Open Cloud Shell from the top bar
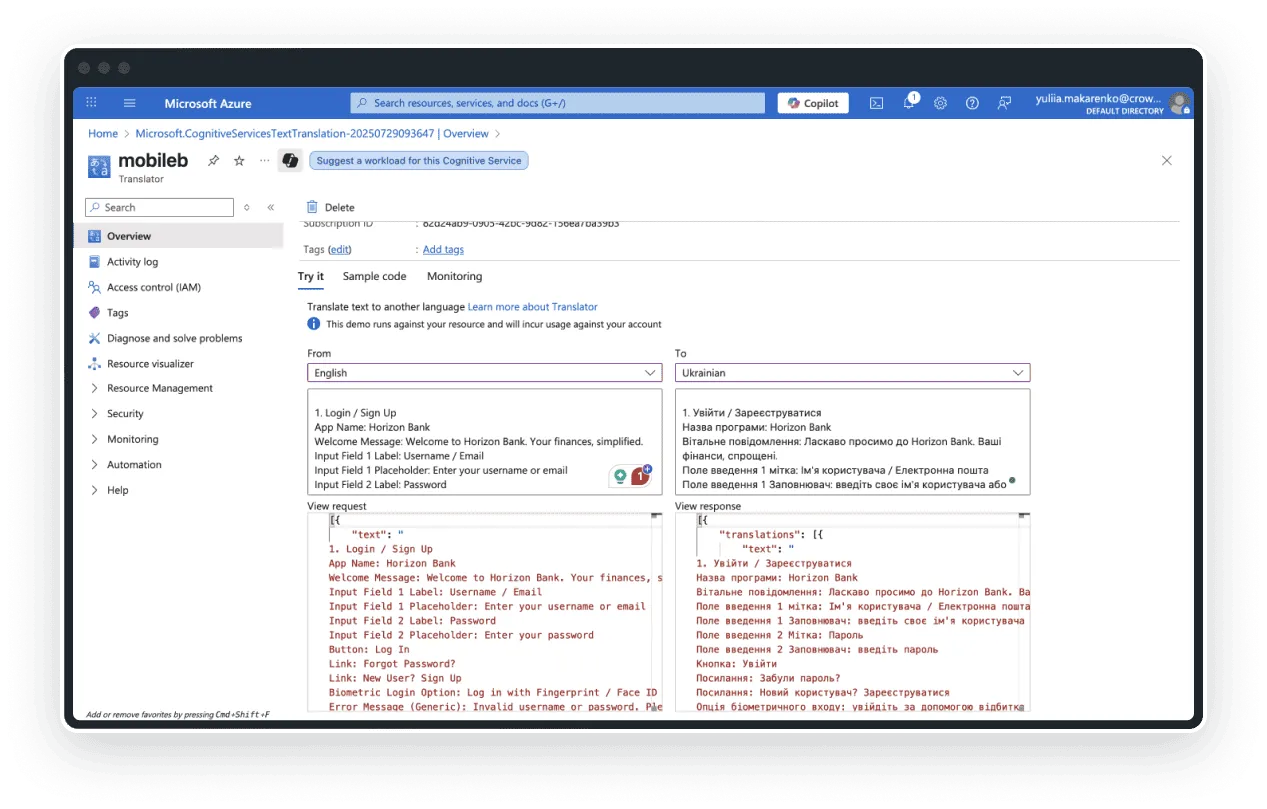The image size is (1267, 809). coord(875,103)
